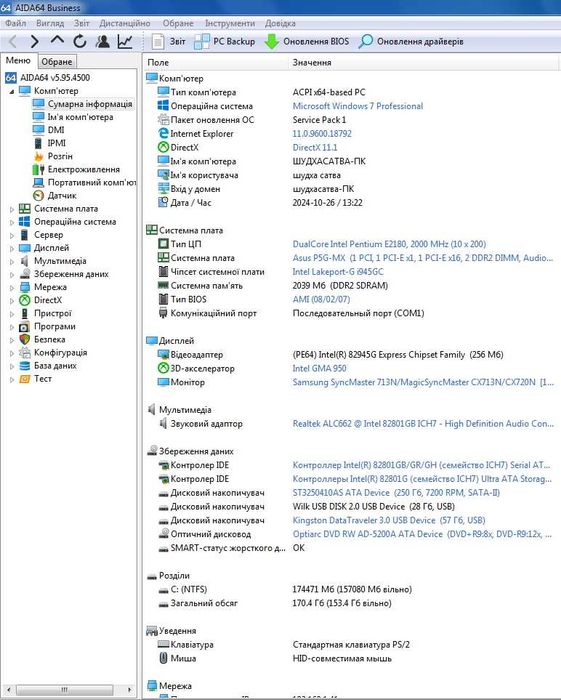Image resolution: width=561 pixels, height=700 pixels.
Task: Expand the Операційна система tree node
Action: tap(12, 222)
